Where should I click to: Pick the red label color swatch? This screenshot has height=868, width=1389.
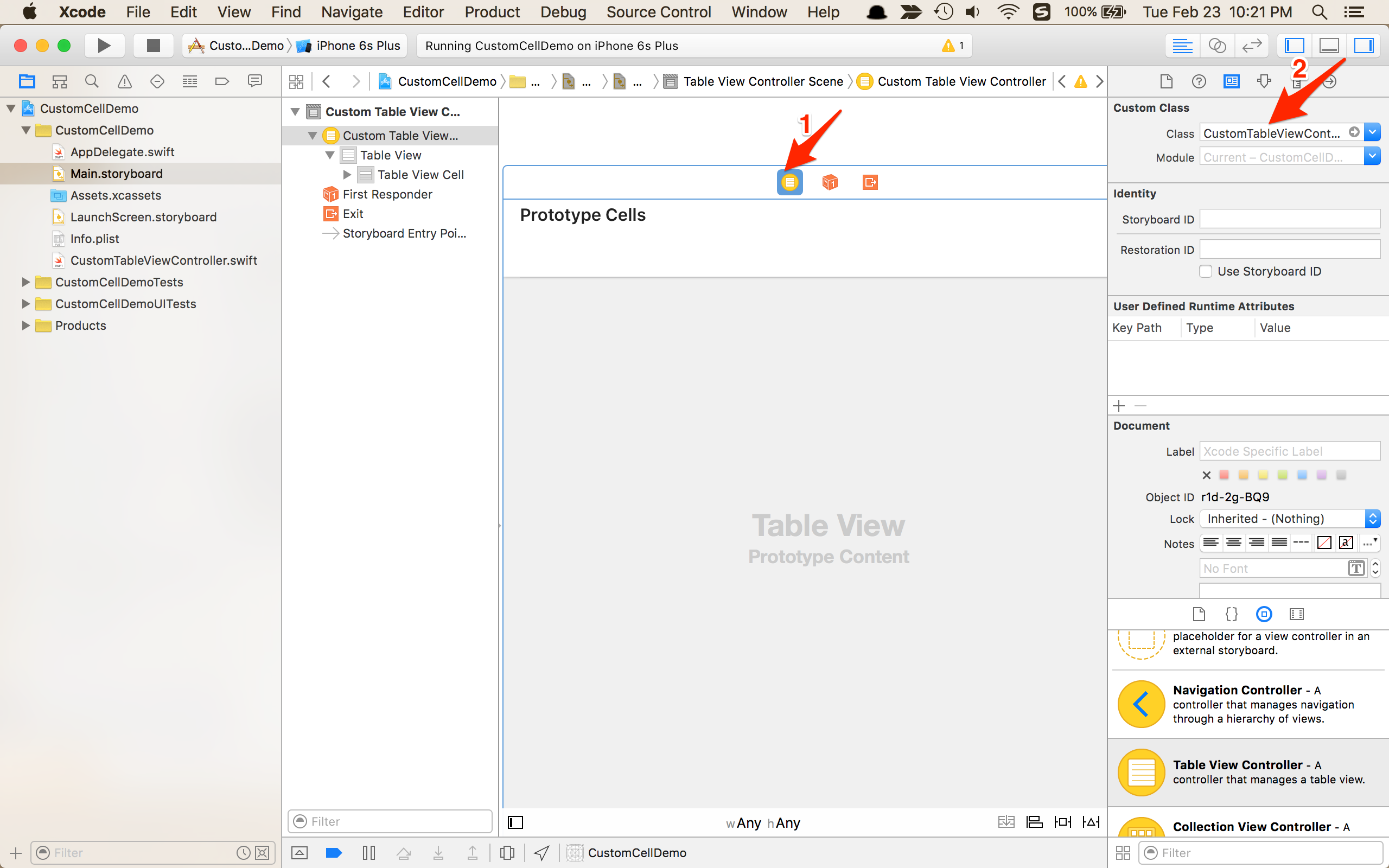[1224, 475]
